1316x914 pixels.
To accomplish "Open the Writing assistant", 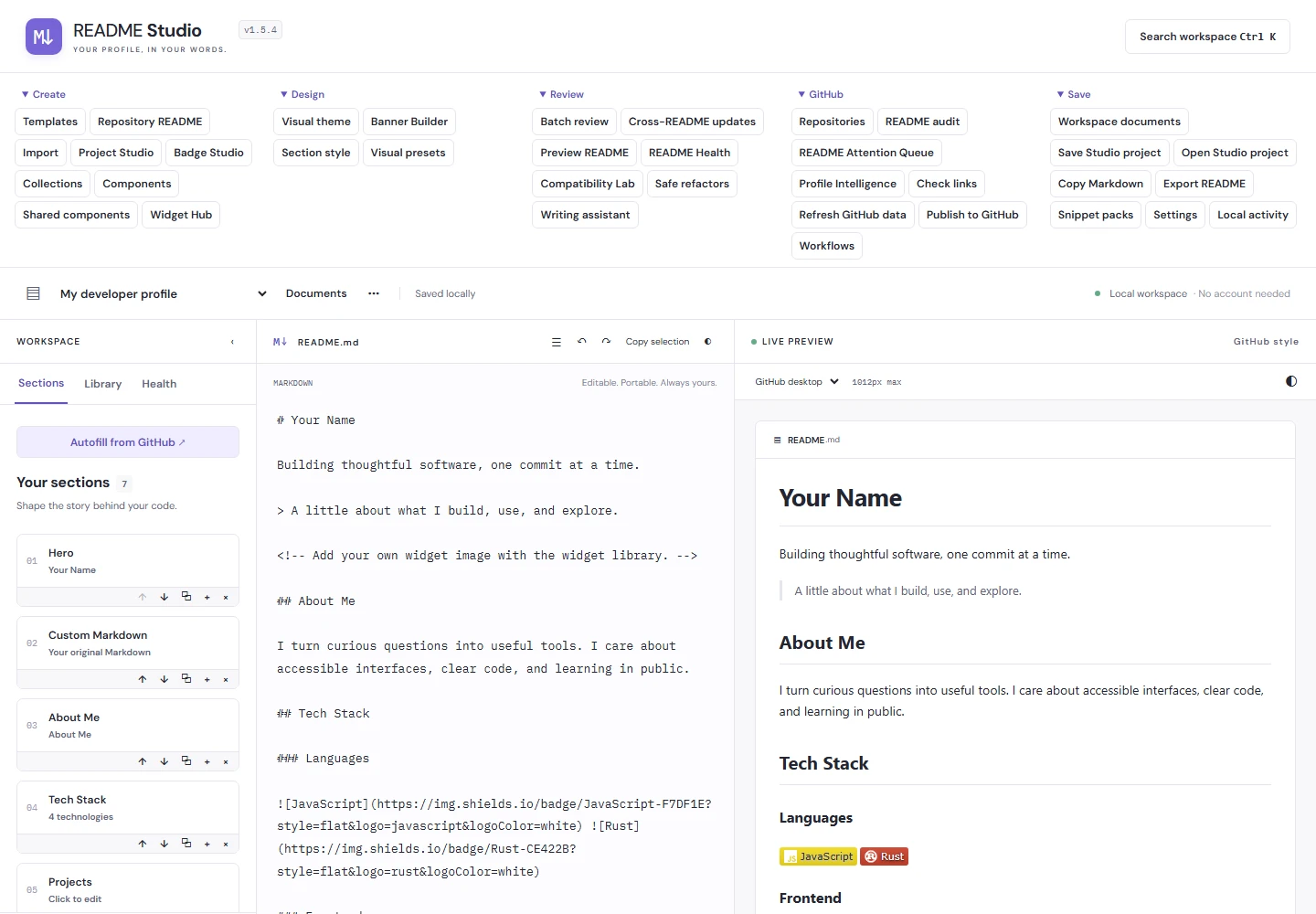I will (x=585, y=215).
